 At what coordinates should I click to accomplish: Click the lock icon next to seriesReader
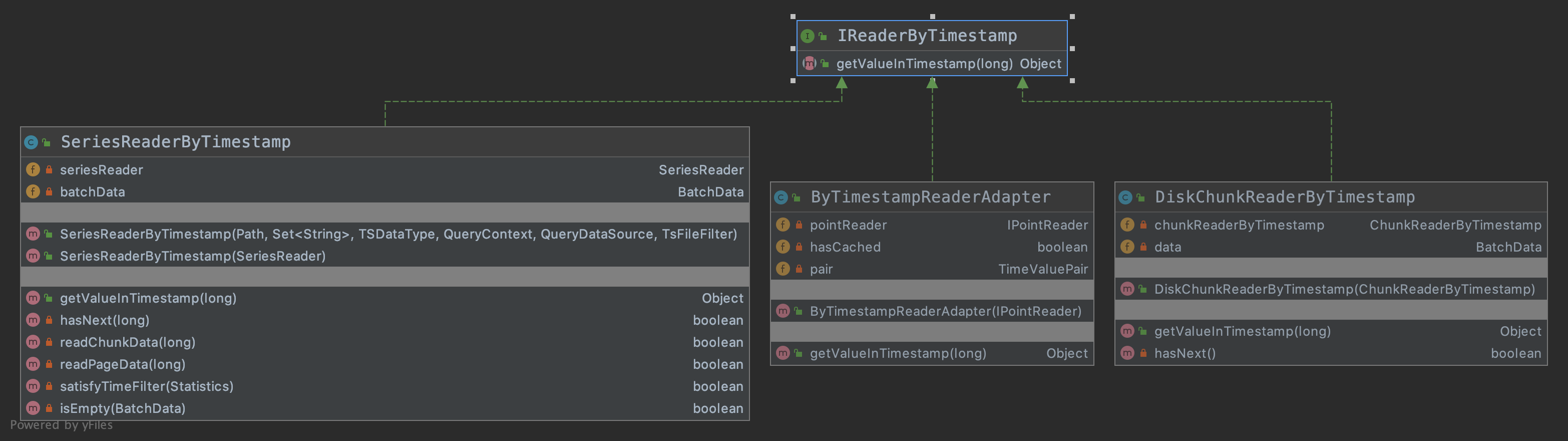49,169
